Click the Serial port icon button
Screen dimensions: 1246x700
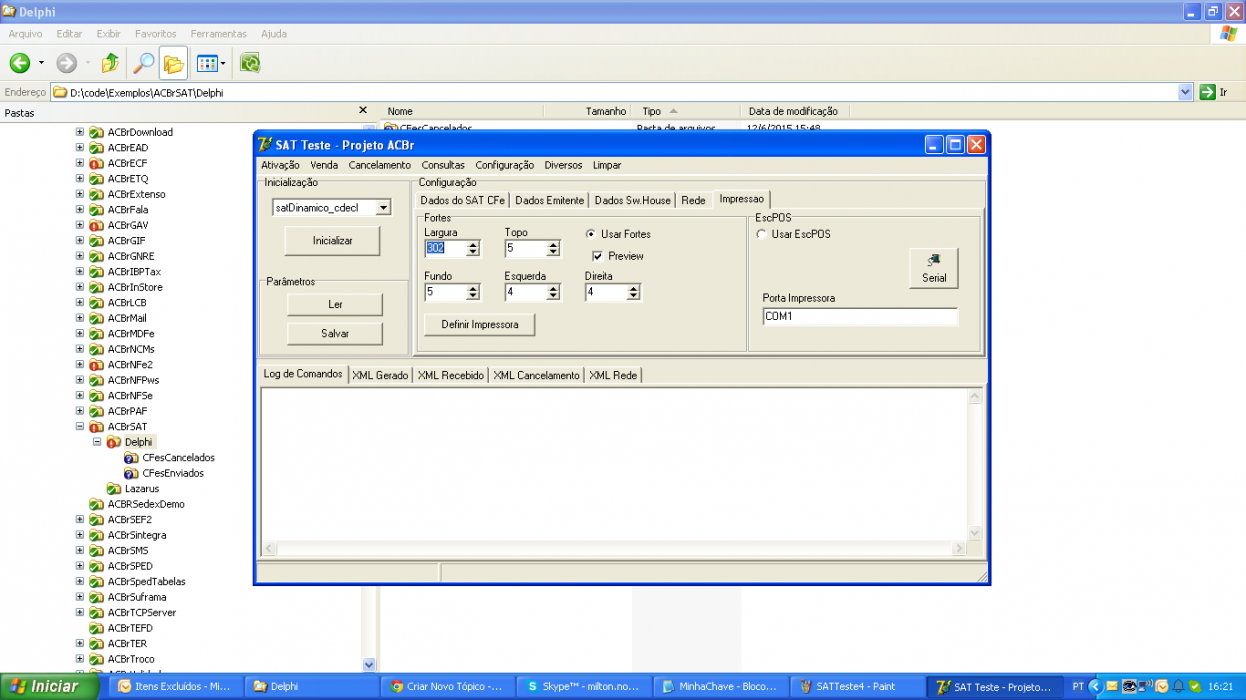click(934, 268)
